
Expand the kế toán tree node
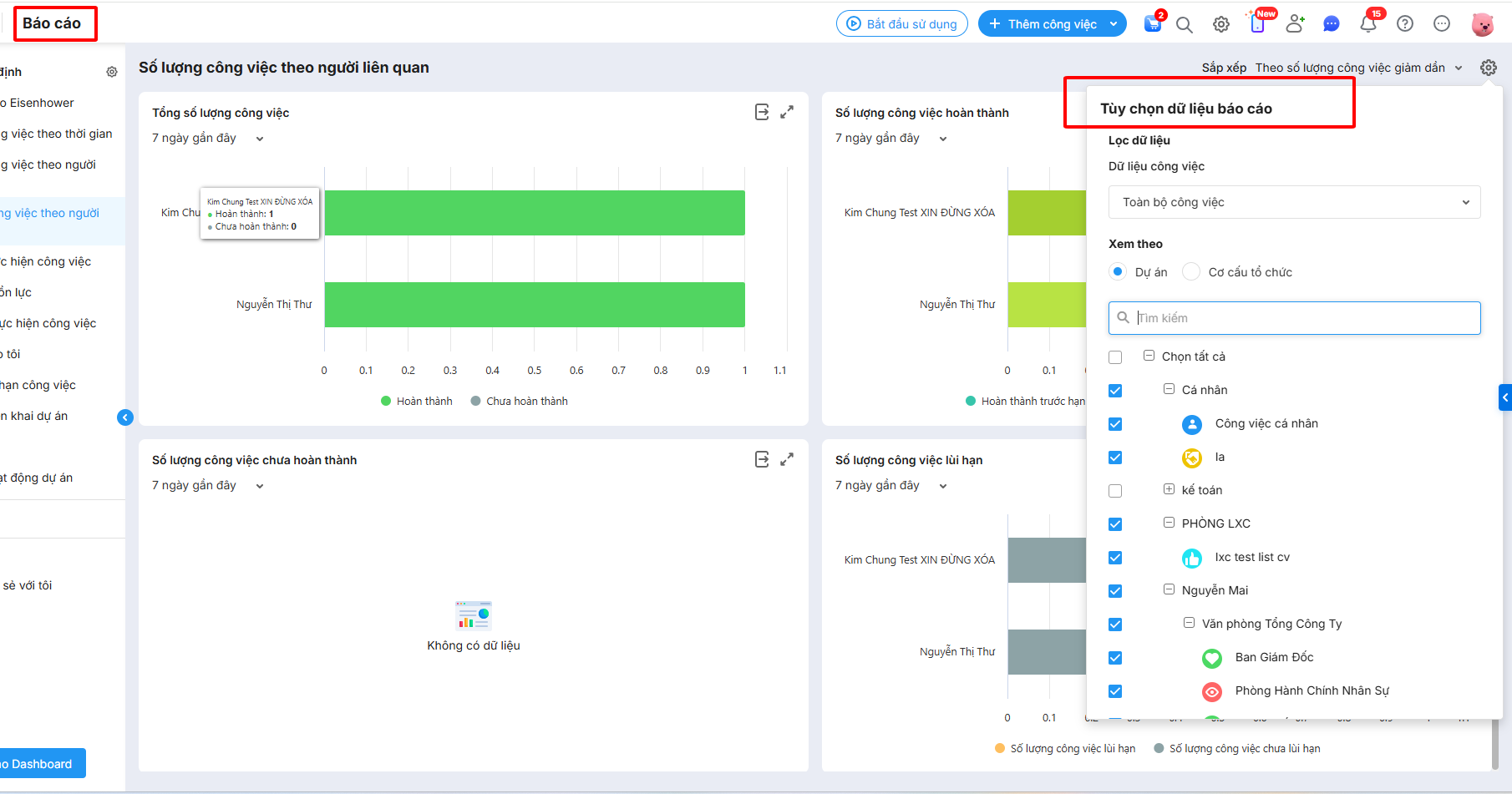coord(1169,489)
